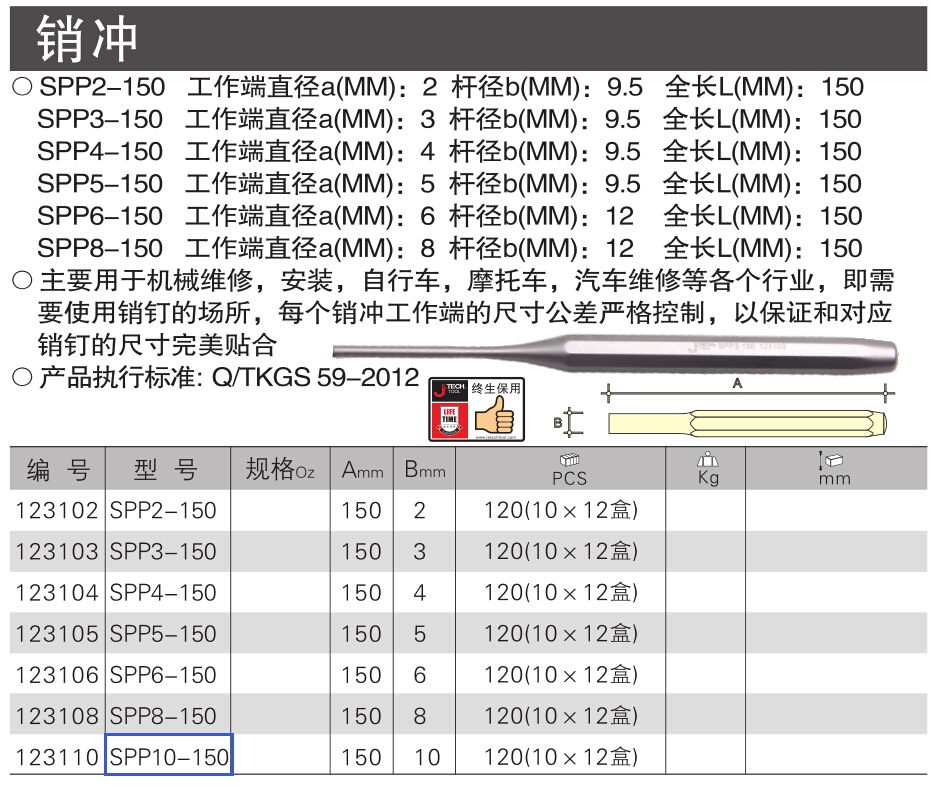Viewport: 938px width, 789px height.
Task: Click the A length dimension line
Action: pyautogui.click(x=748, y=393)
